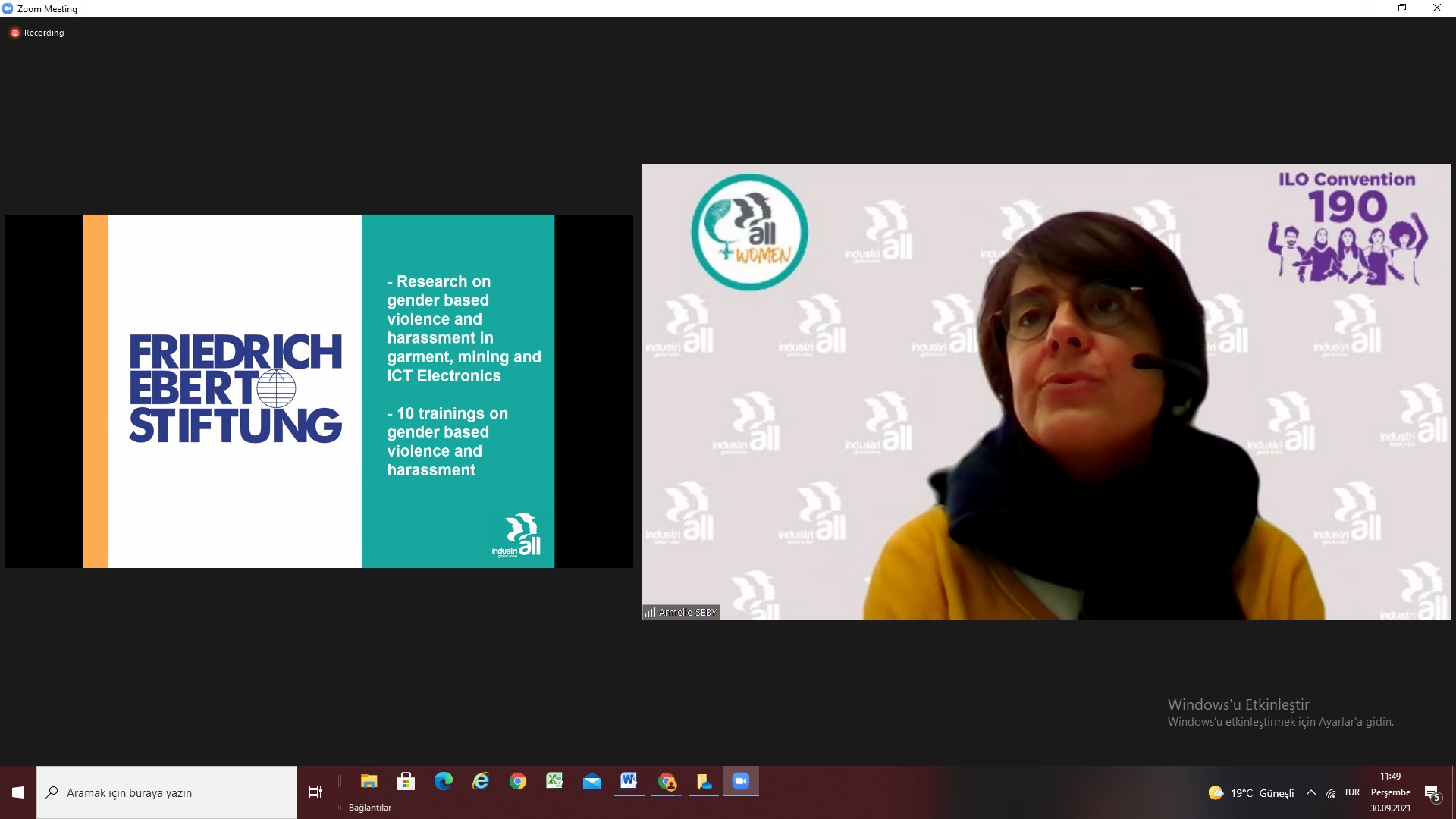
Task: Open the weather widget showing 19°C
Action: 1251,793
